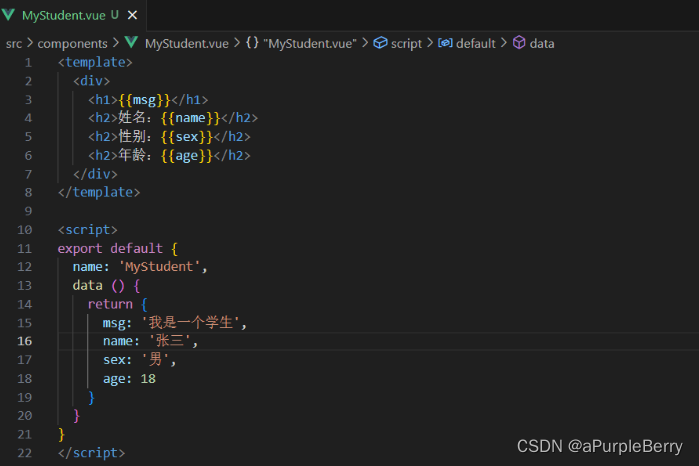Click the {{name}} interpolation on line 4
The image size is (699, 466).
tap(191, 118)
